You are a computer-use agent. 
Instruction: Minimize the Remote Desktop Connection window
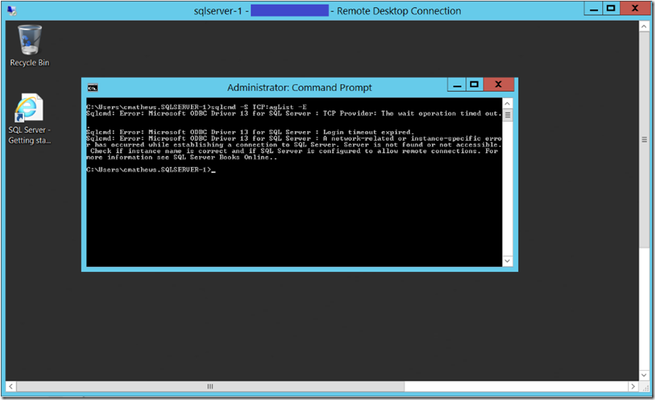pos(593,9)
